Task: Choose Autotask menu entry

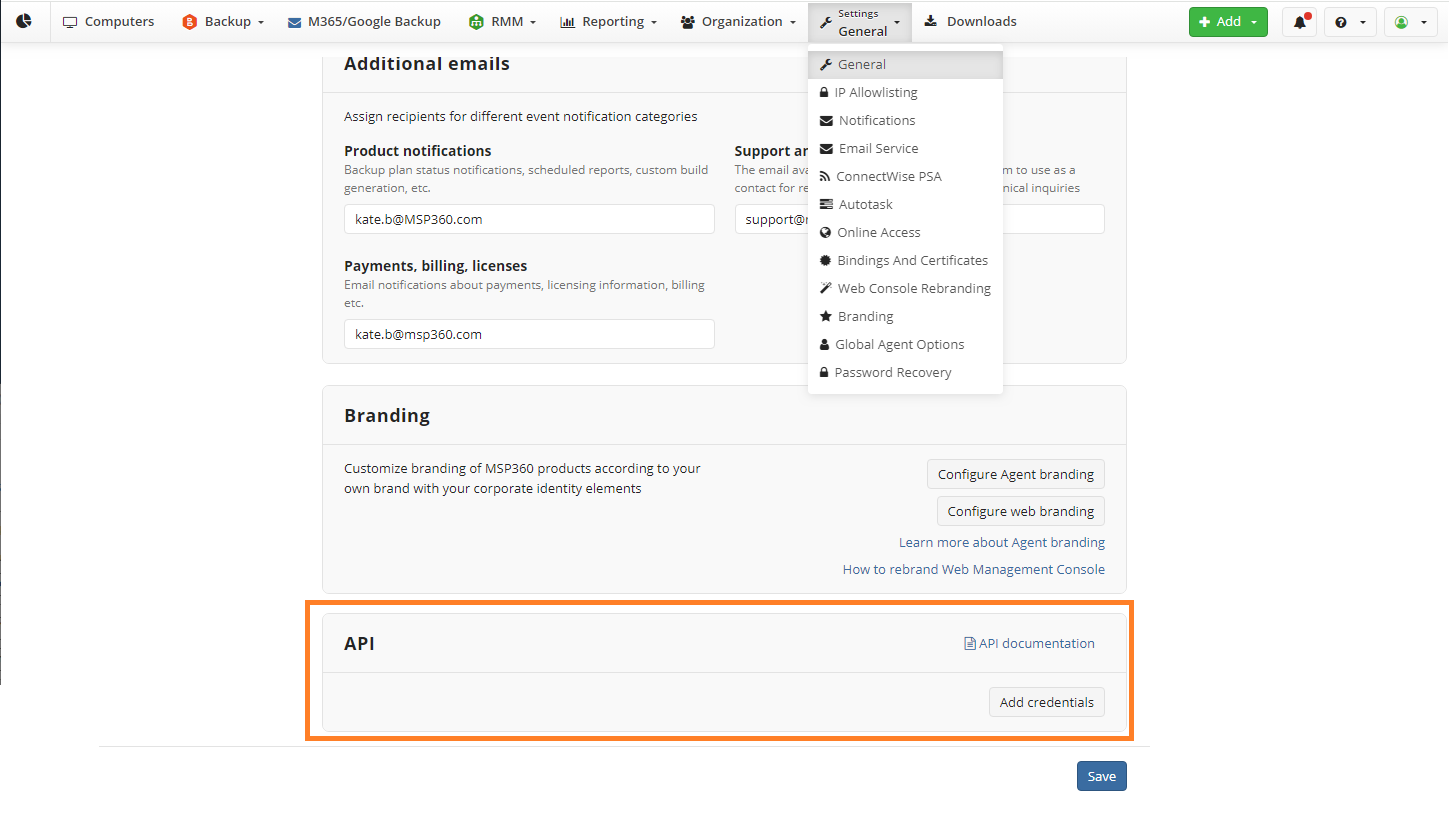Action: click(x=905, y=205)
